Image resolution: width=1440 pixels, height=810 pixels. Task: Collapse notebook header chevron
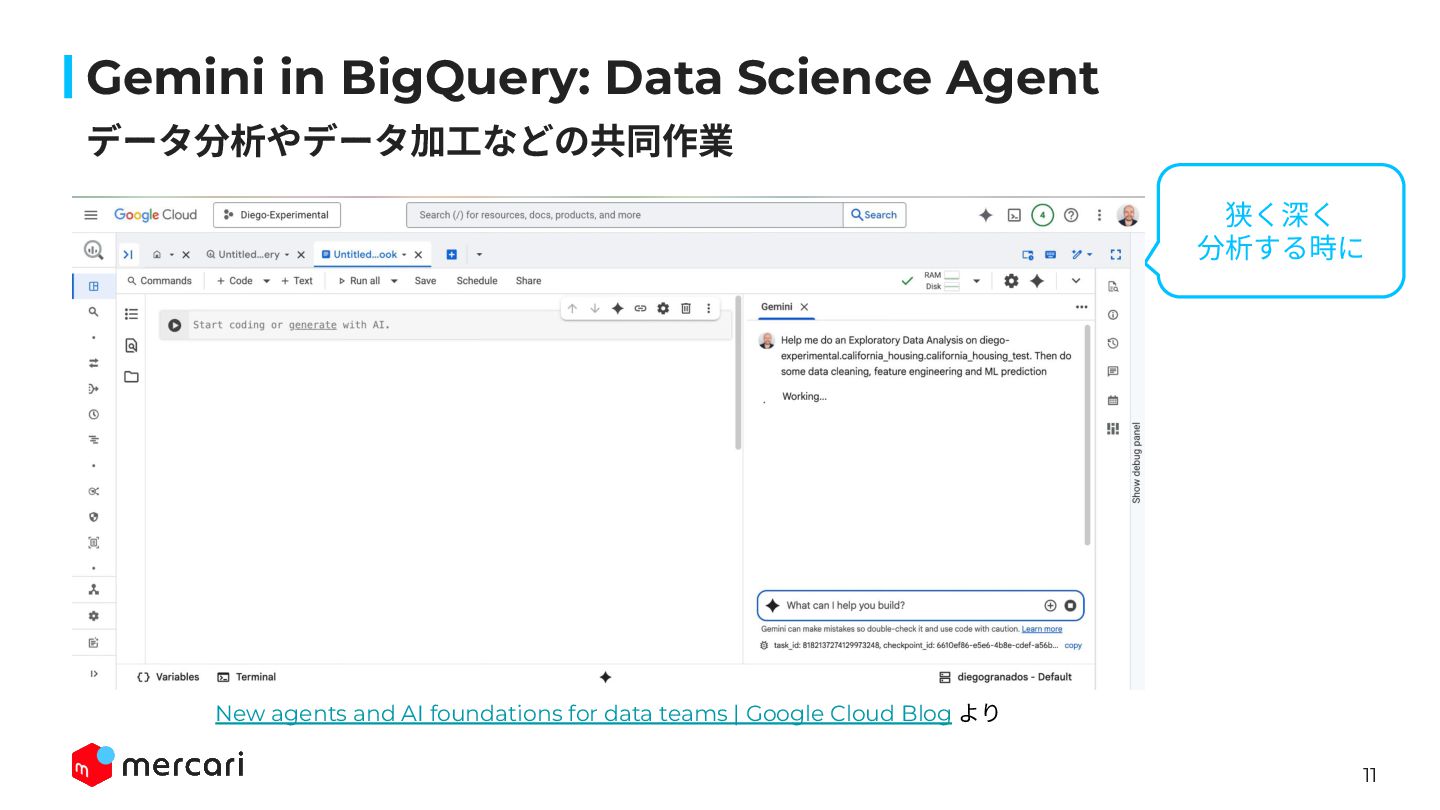1076,281
